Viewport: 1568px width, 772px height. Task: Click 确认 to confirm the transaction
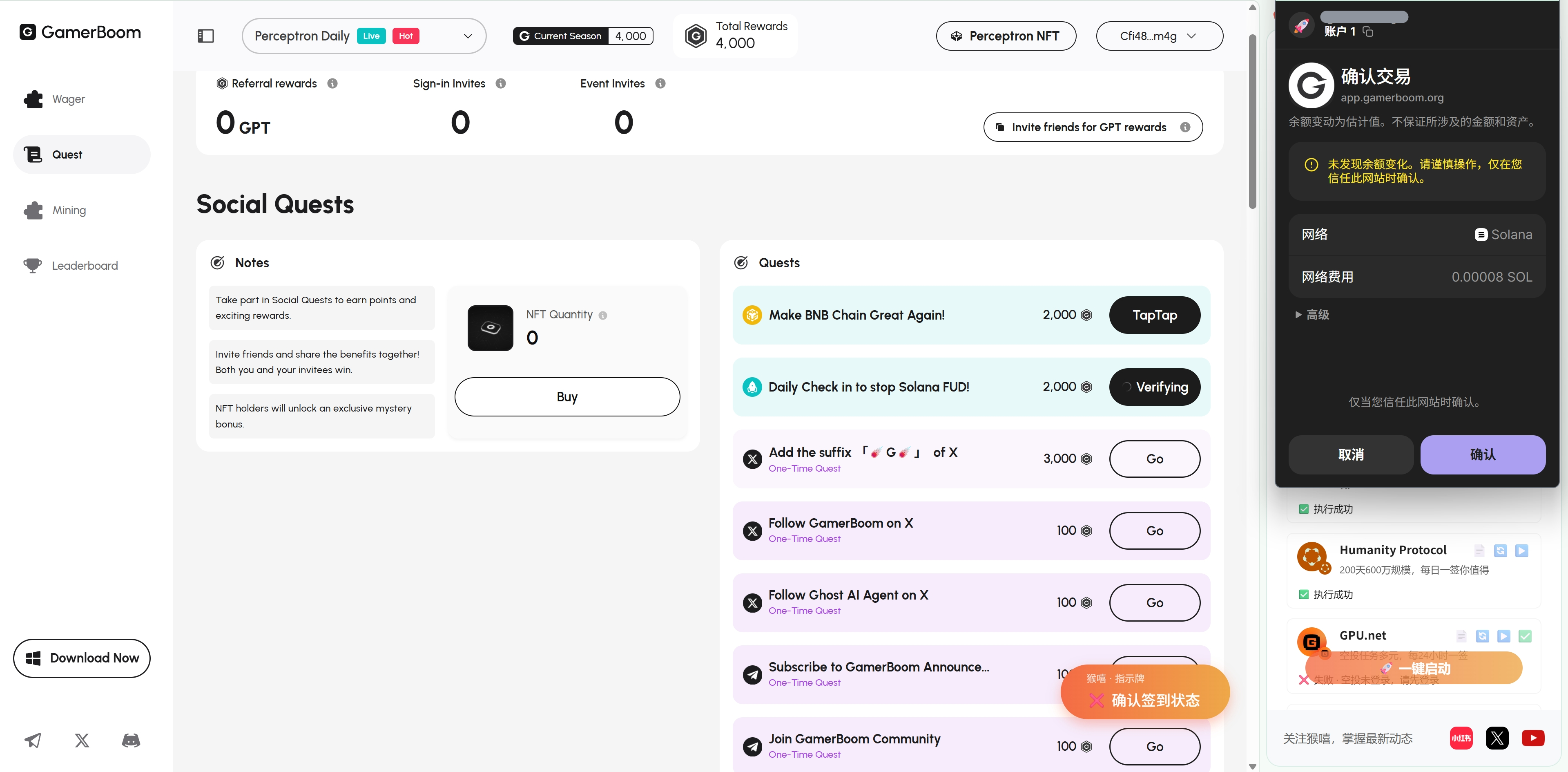[x=1483, y=455]
